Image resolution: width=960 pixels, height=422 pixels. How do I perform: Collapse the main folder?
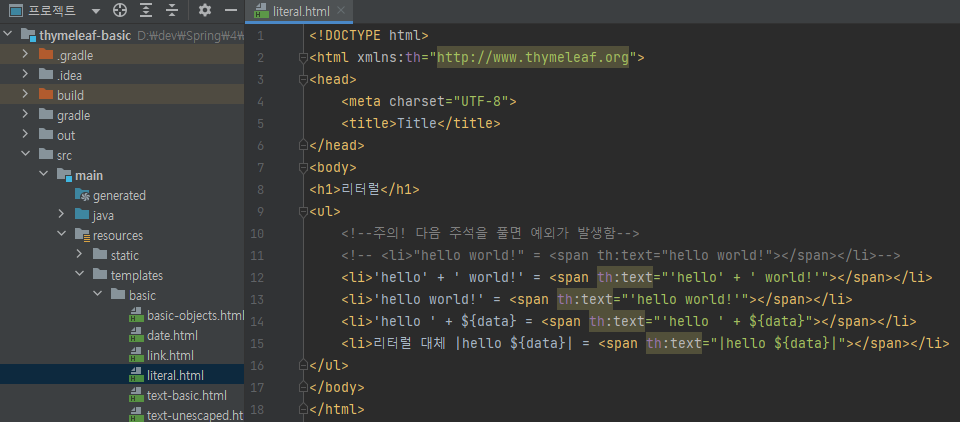pos(43,175)
